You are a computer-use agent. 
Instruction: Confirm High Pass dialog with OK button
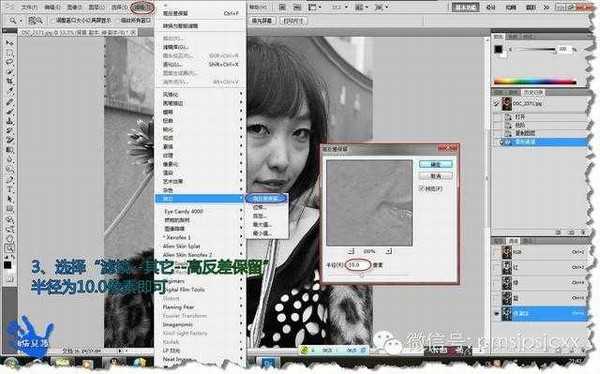click(x=436, y=164)
